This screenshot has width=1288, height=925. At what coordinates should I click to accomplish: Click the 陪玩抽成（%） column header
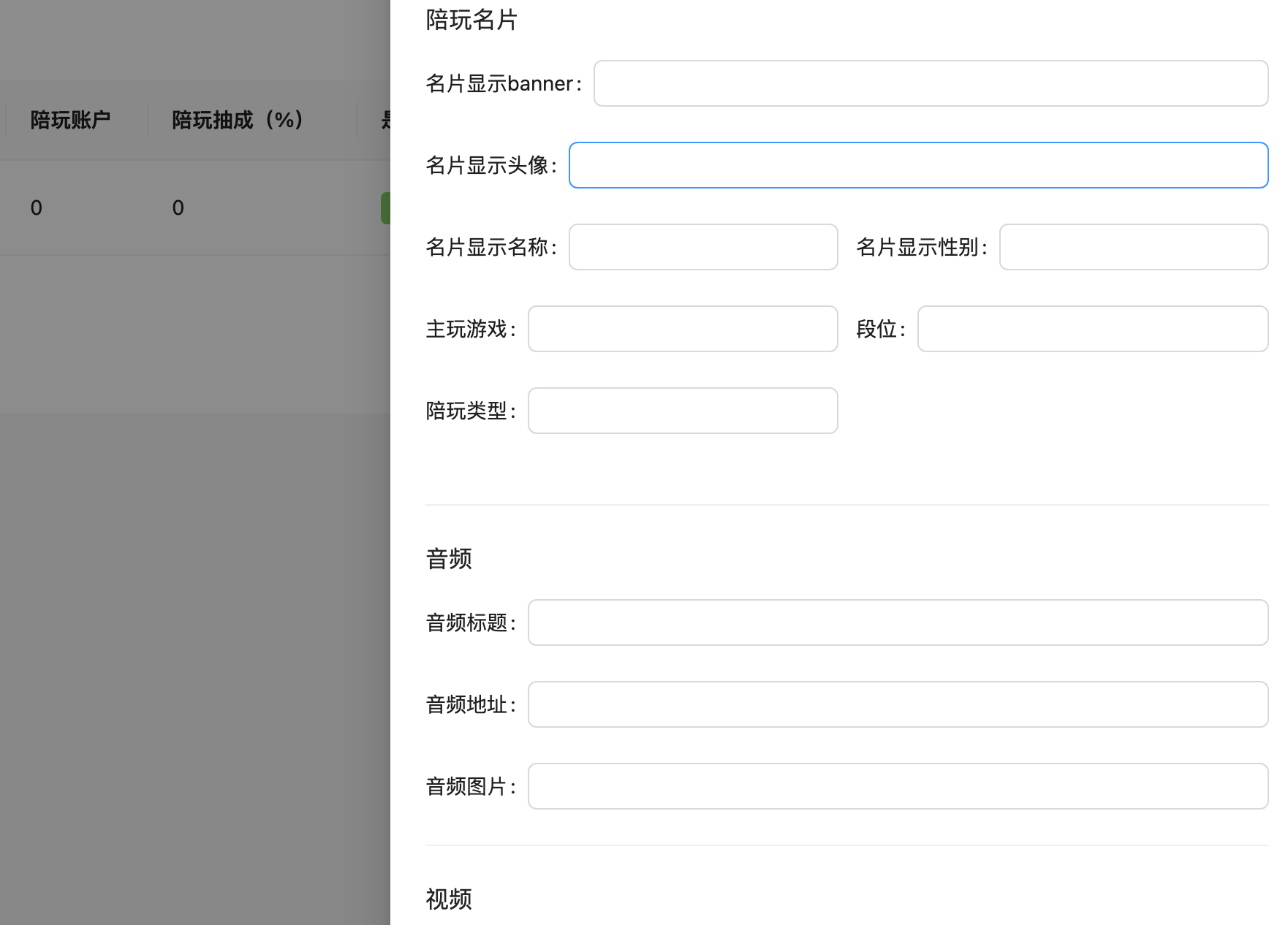(x=238, y=120)
